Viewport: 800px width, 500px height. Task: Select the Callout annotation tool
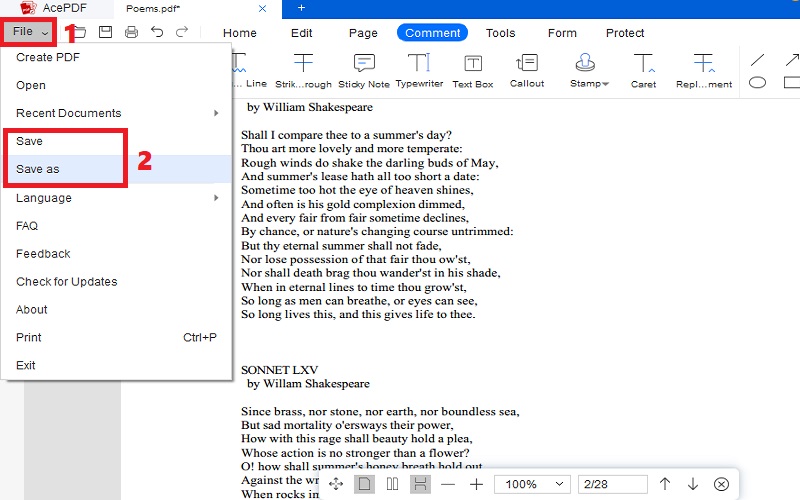coord(527,71)
